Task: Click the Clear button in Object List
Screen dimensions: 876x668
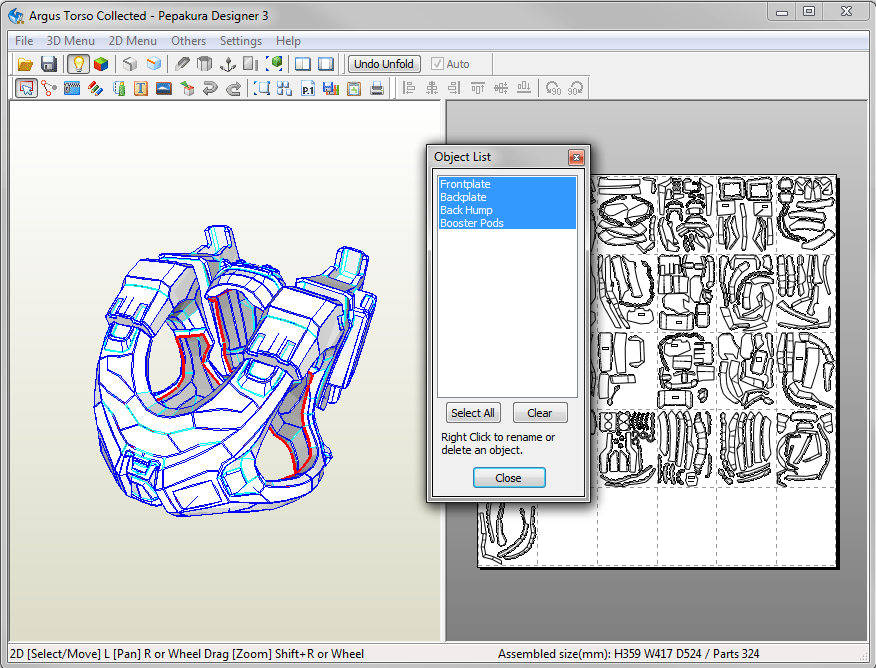Action: [540, 413]
